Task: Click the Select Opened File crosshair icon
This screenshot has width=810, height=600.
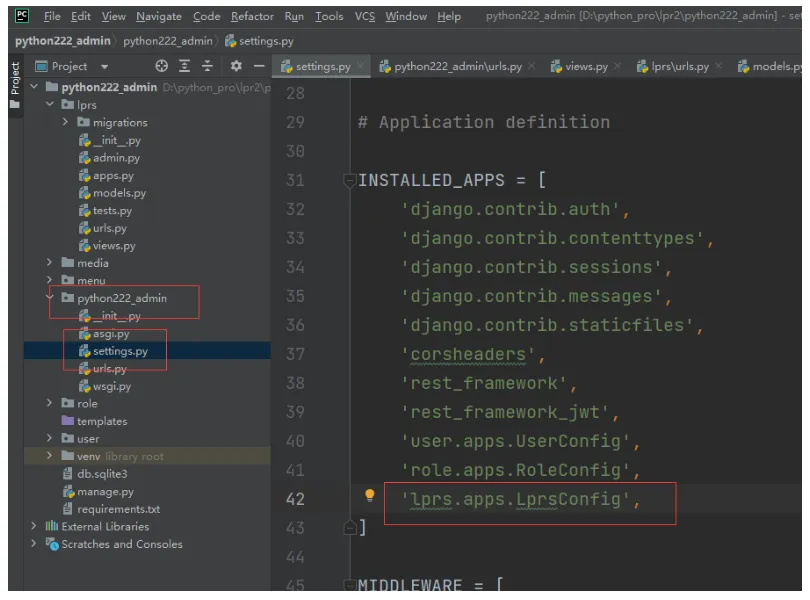Action: pyautogui.click(x=162, y=66)
